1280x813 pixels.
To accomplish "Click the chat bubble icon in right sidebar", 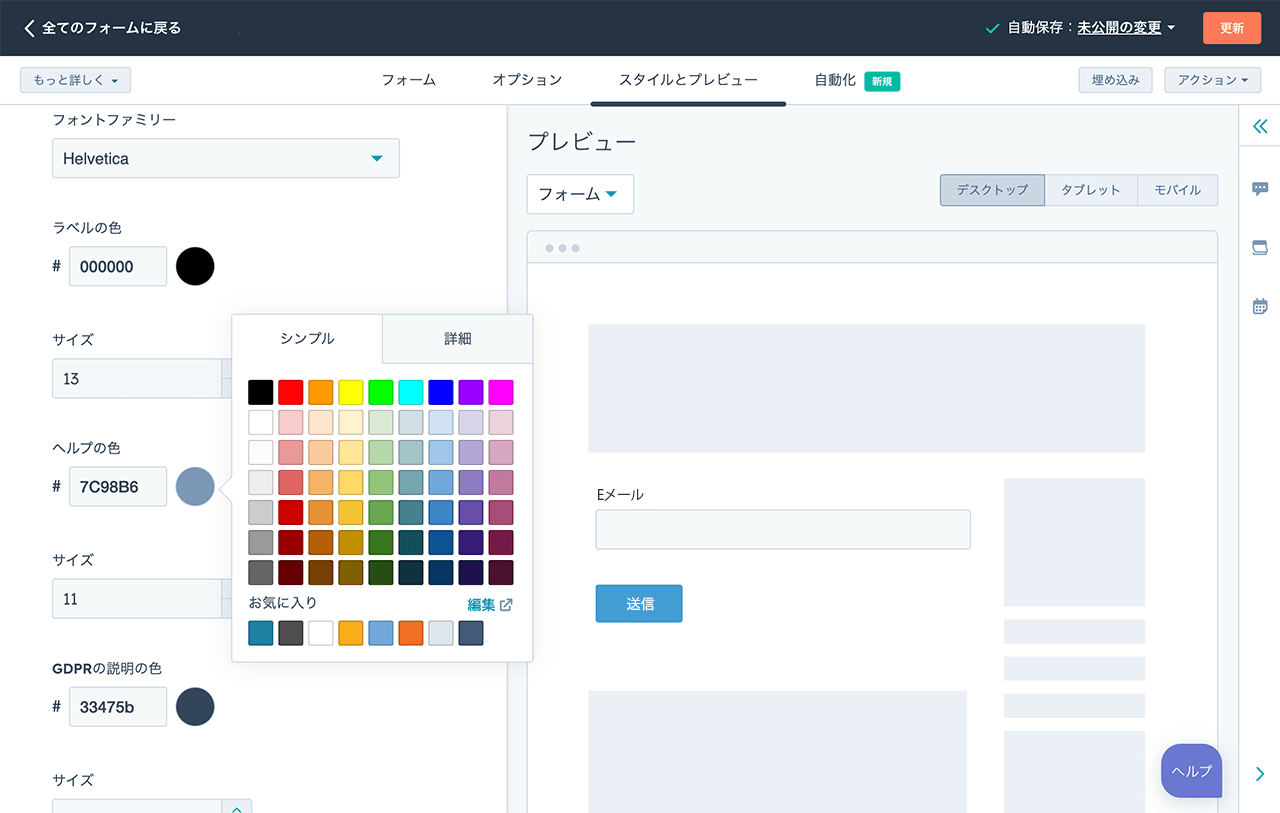I will pos(1260,189).
